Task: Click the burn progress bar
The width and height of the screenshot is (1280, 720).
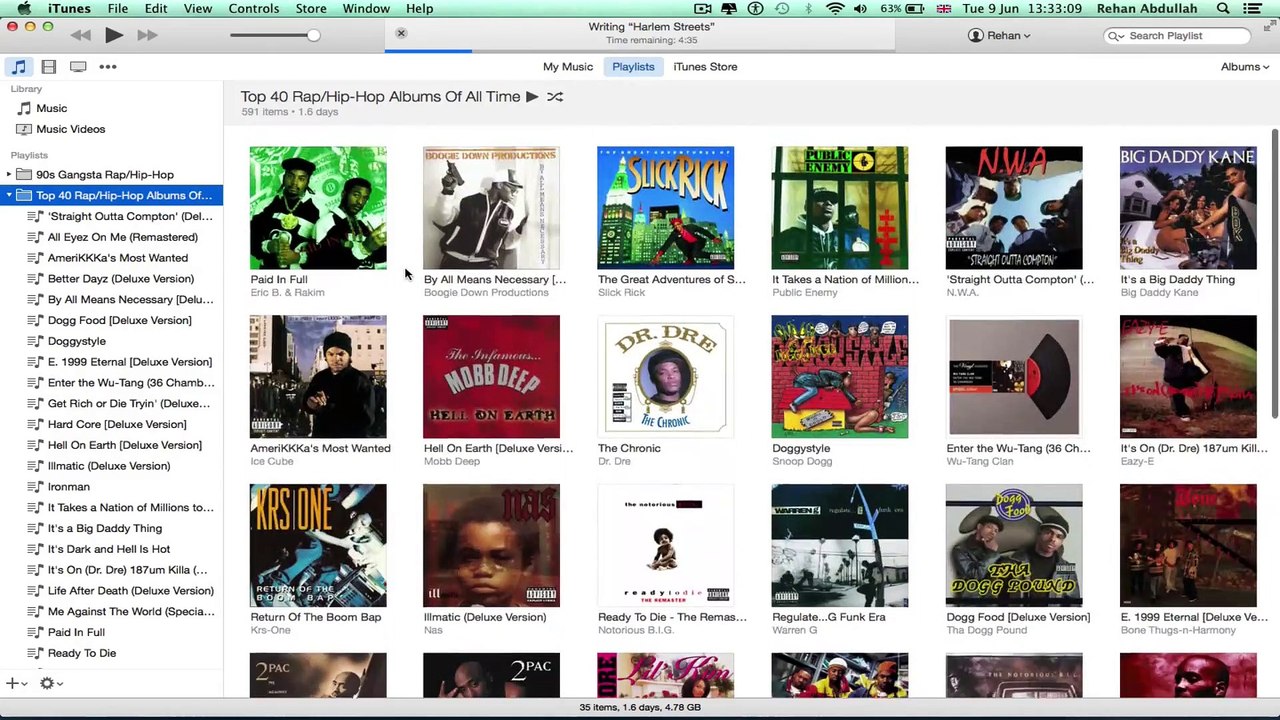Action: (640, 50)
